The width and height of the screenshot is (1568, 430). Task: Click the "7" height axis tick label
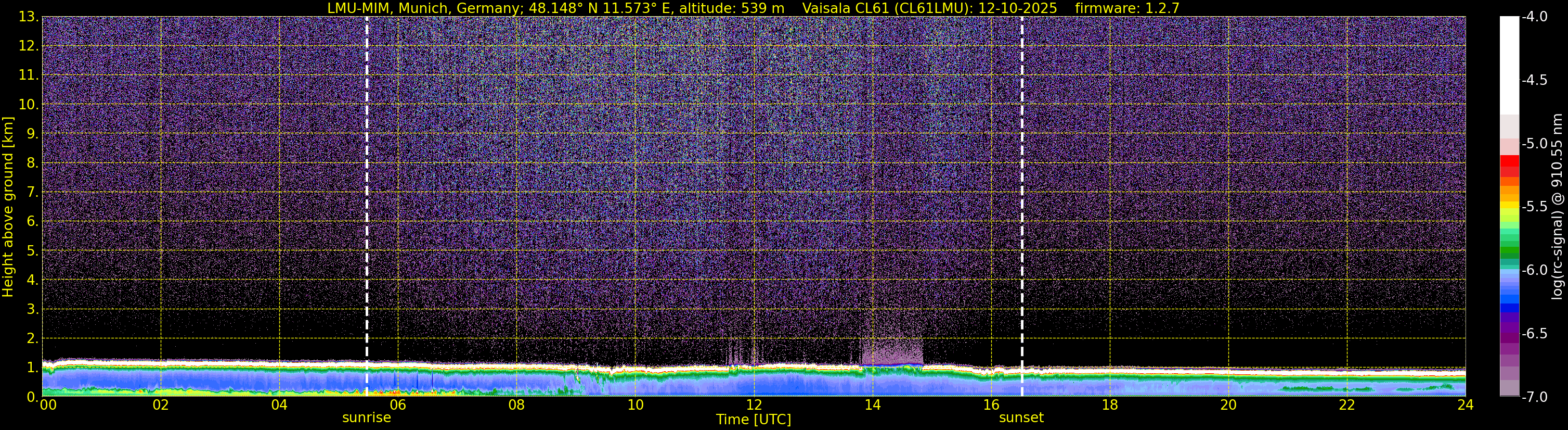[x=32, y=193]
